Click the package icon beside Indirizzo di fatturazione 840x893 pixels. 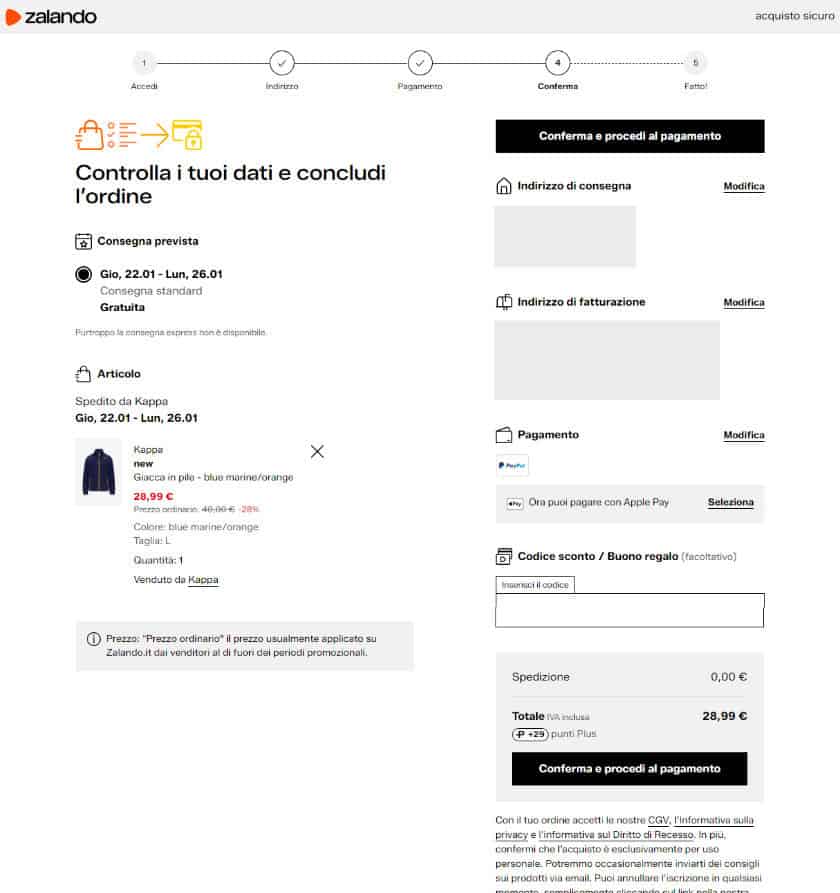coord(503,301)
